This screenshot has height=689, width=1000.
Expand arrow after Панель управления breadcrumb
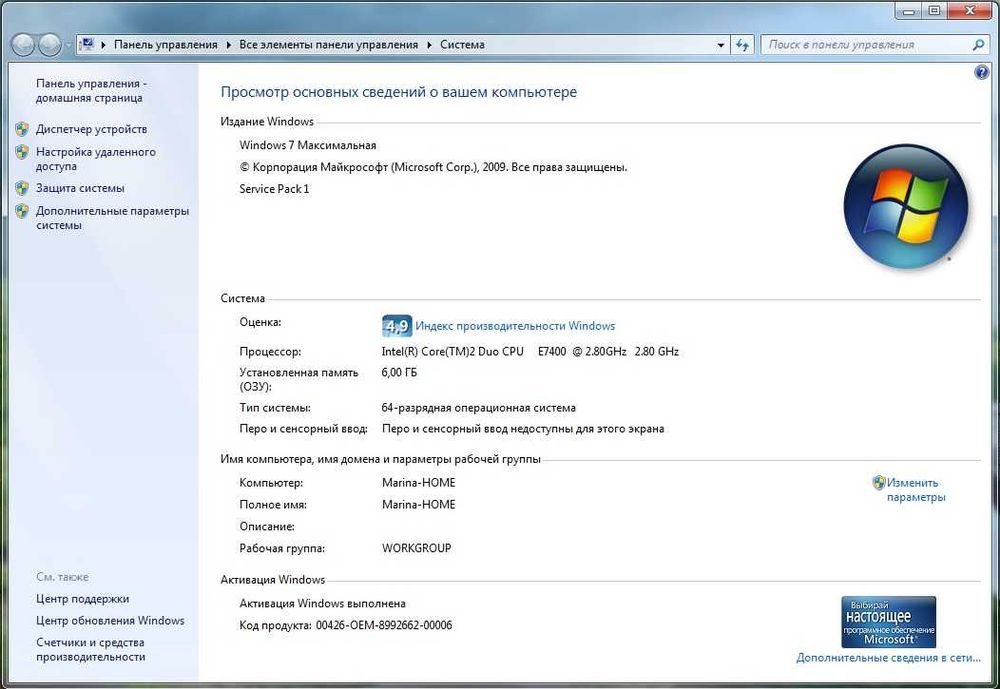click(228, 45)
